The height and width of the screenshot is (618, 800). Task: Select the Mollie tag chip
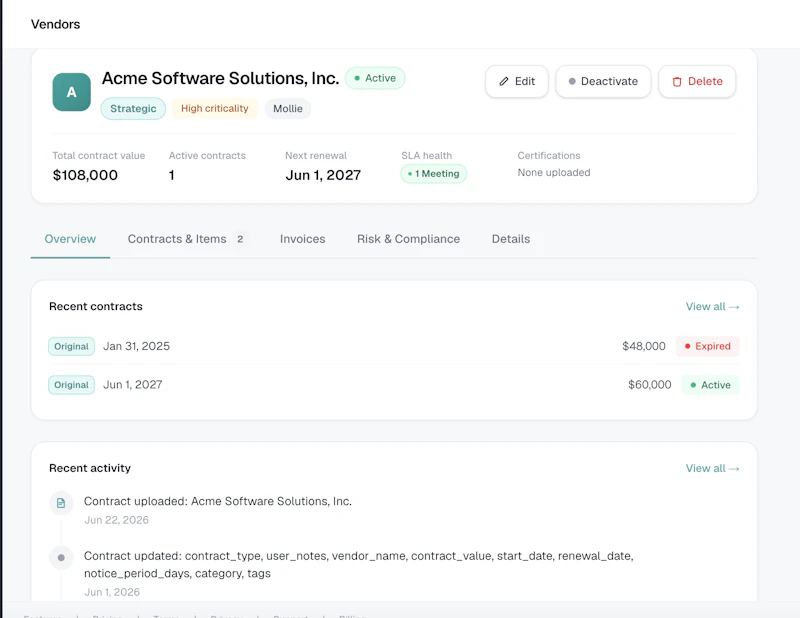[x=288, y=109]
